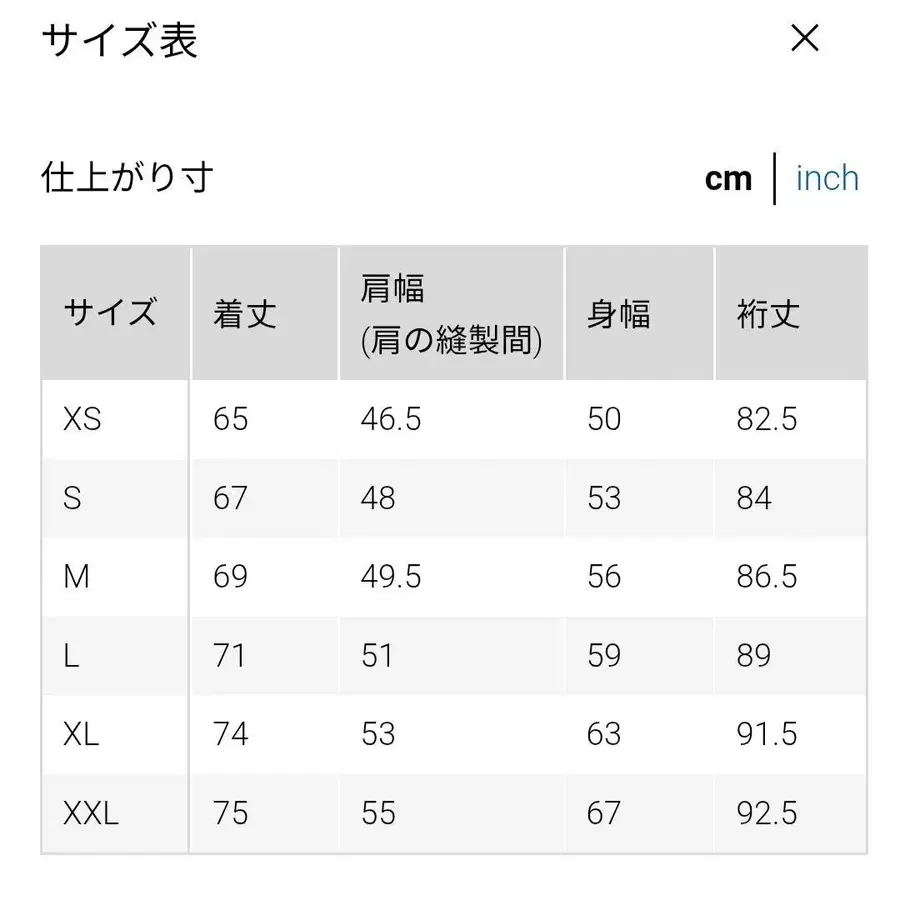Click the 56 身幅 value for M
Image resolution: width=900 pixels, height=900 pixels.
pyautogui.click(x=604, y=576)
